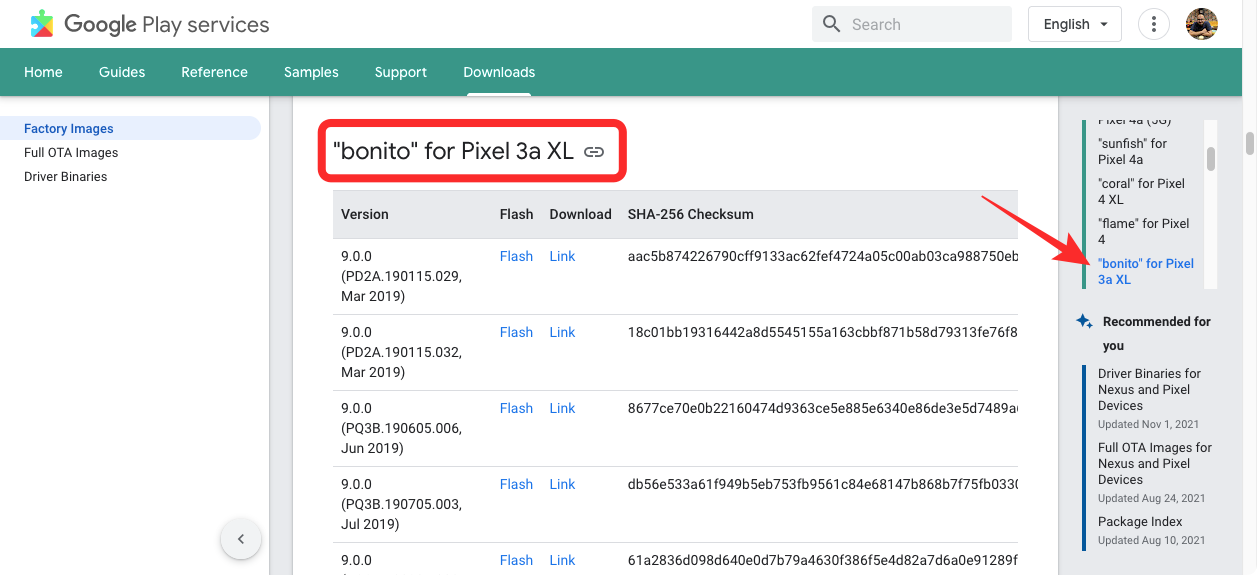
Task: Type in the Search input field
Action: [925, 24]
